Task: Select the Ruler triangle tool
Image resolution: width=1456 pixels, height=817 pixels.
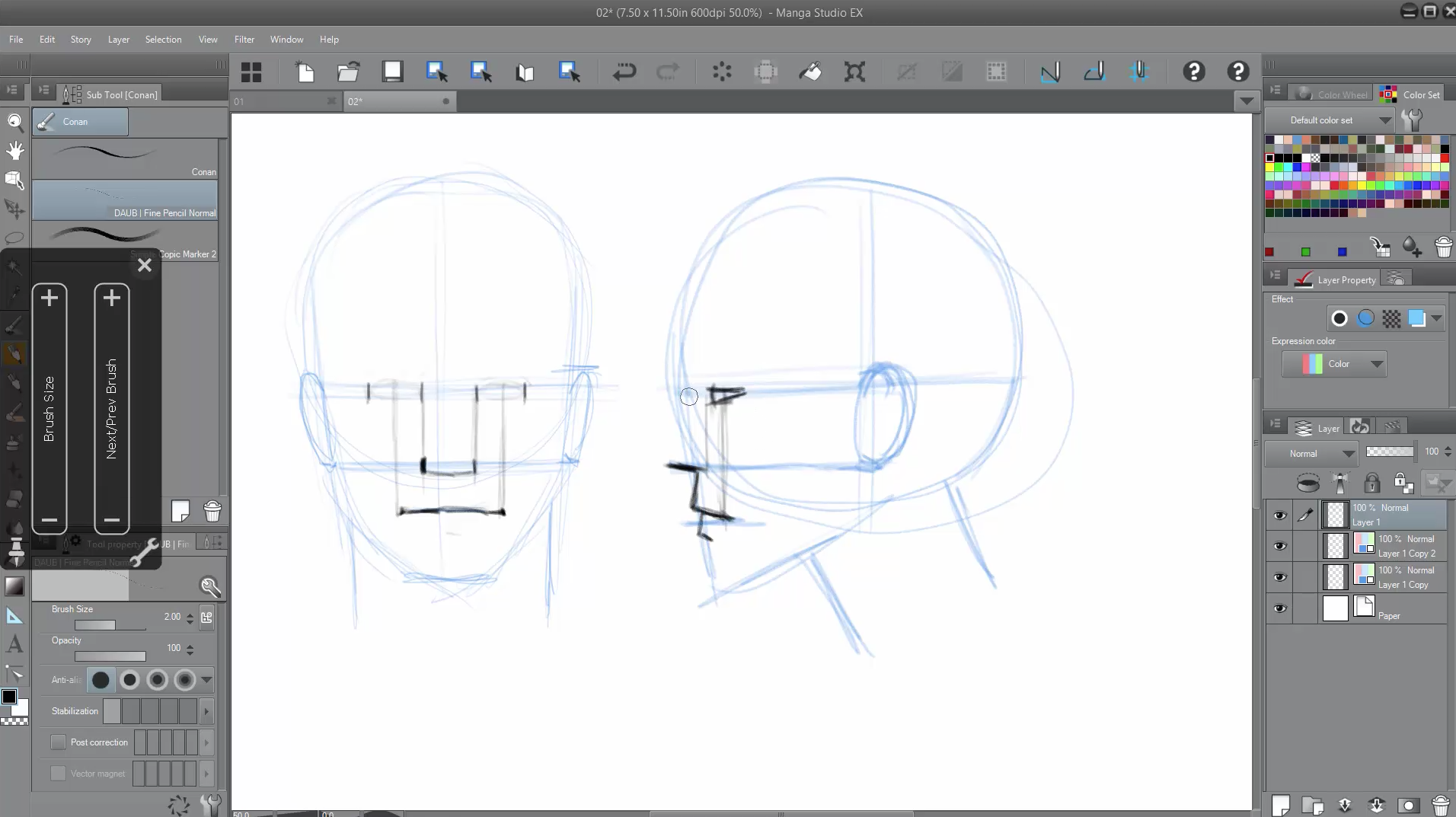Action: point(14,616)
